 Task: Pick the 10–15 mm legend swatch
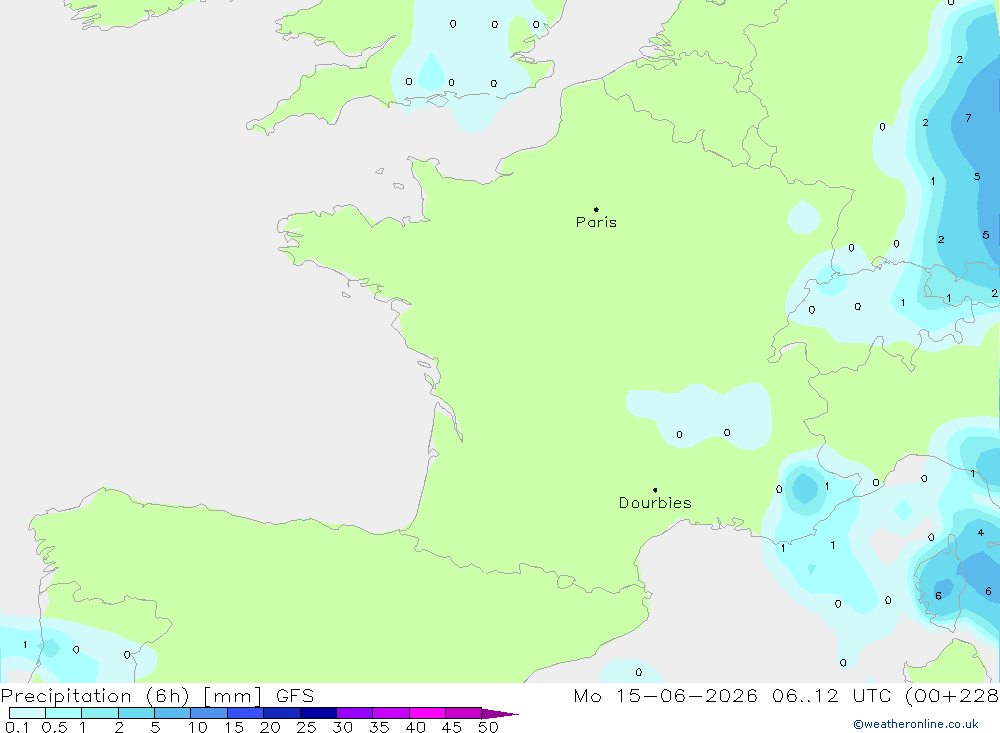click(x=209, y=713)
